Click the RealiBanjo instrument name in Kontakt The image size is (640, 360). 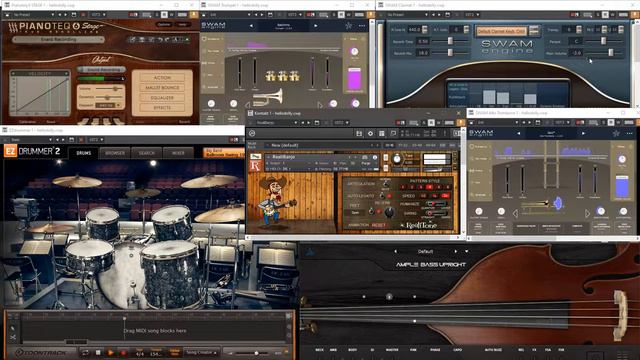click(284, 157)
